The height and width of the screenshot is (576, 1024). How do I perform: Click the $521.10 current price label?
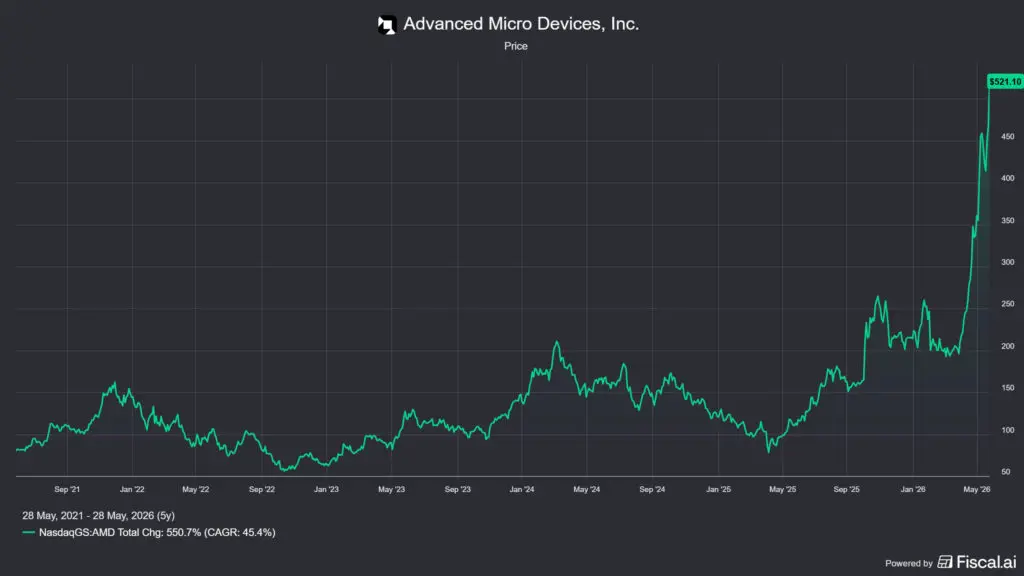pyautogui.click(x=1004, y=82)
